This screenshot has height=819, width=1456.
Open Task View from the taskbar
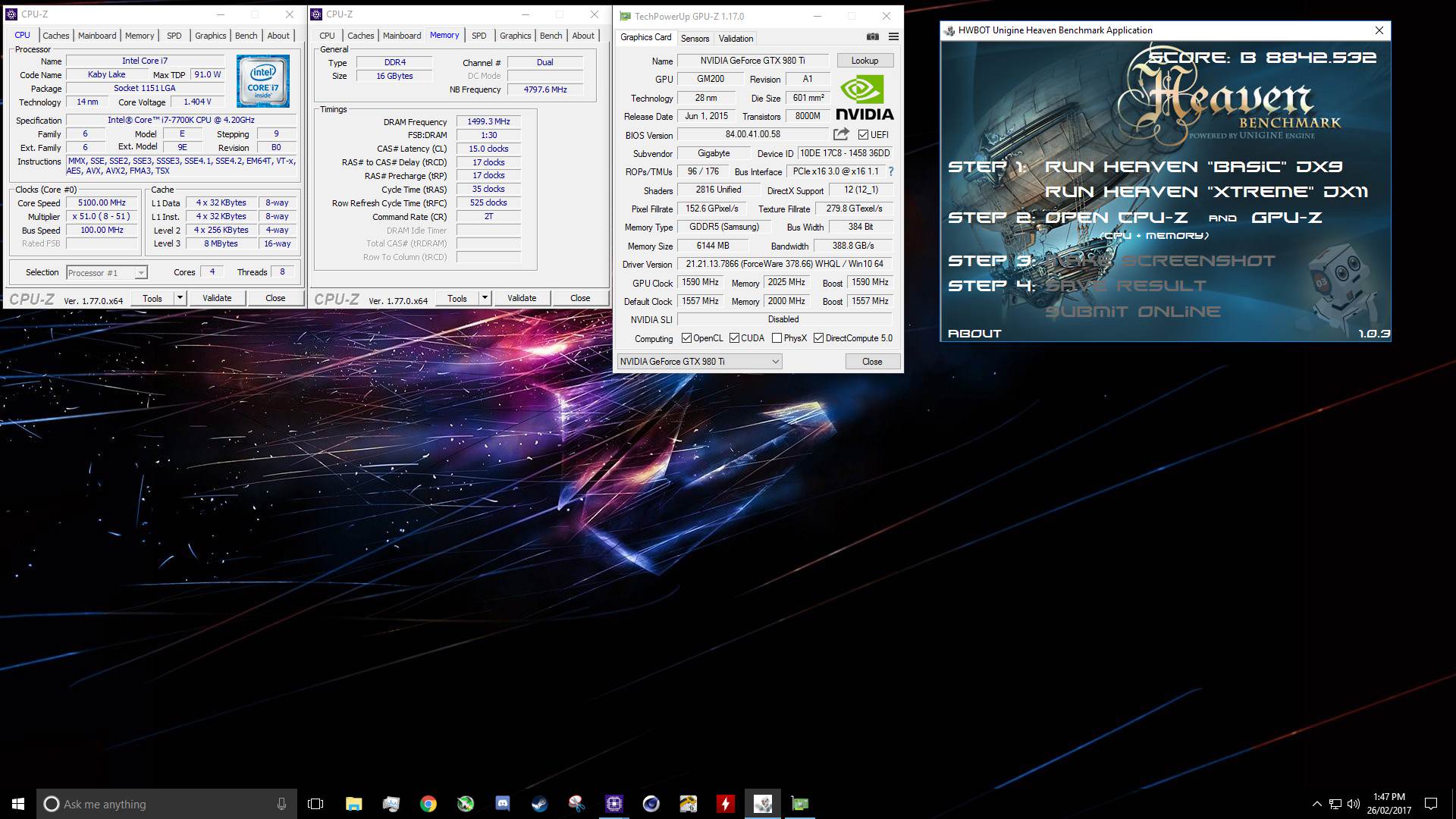pyautogui.click(x=315, y=804)
